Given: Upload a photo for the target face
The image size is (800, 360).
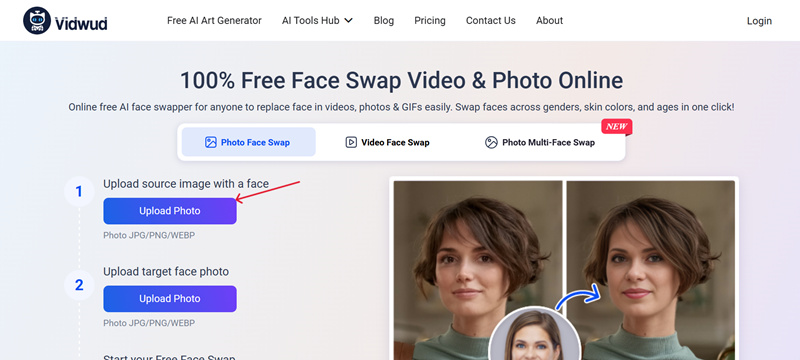Looking at the screenshot, I should [x=170, y=299].
